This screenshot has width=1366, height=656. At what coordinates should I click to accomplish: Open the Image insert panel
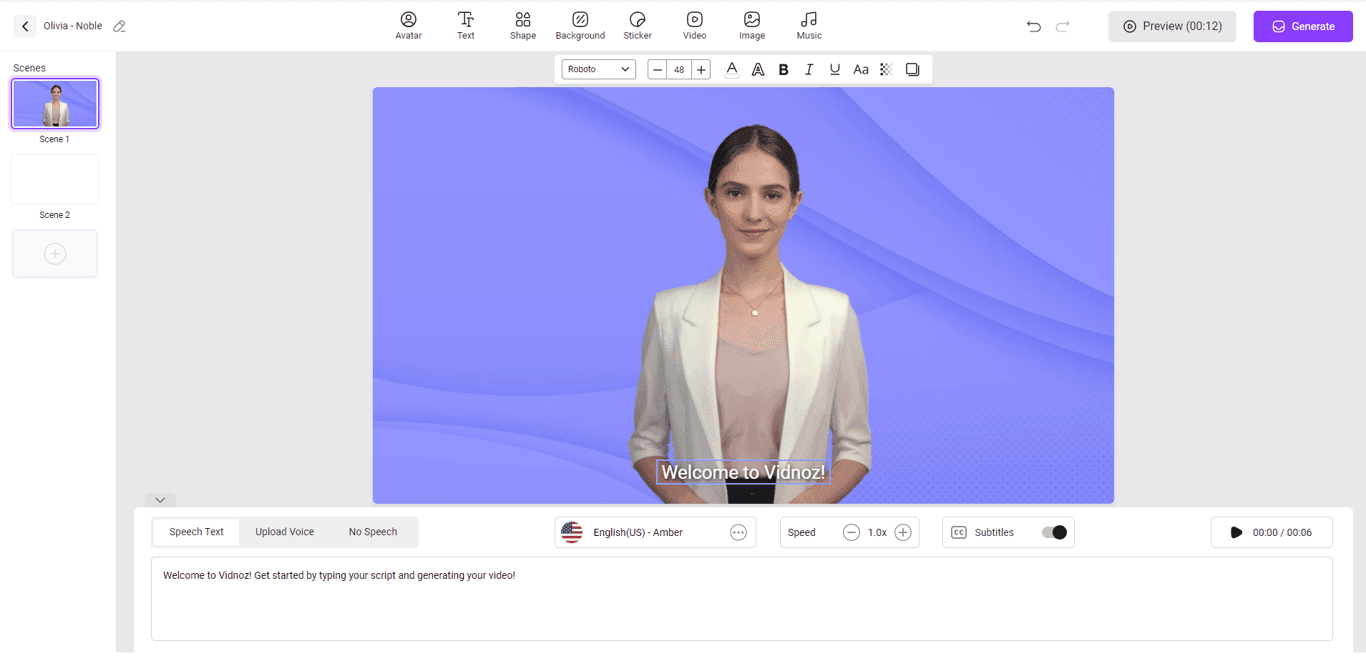point(751,25)
